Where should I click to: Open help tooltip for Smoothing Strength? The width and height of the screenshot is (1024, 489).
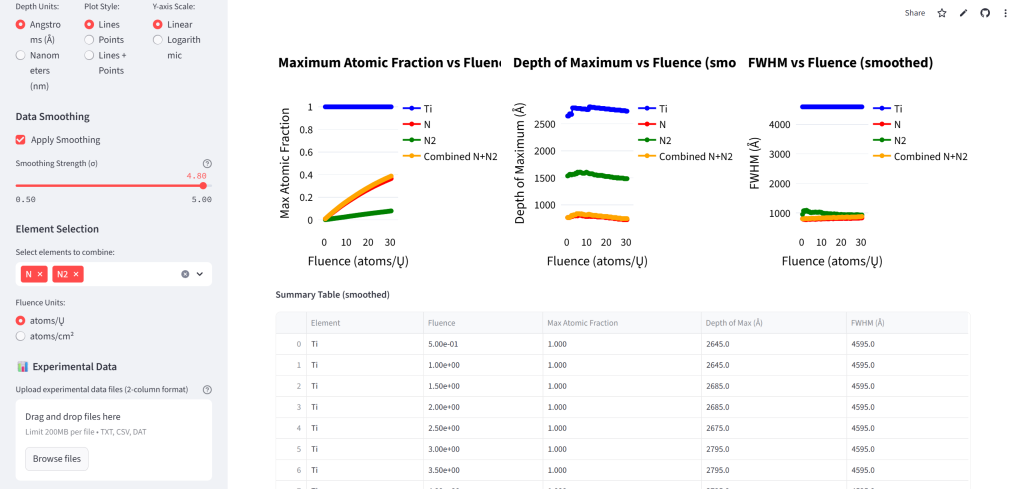tap(207, 163)
